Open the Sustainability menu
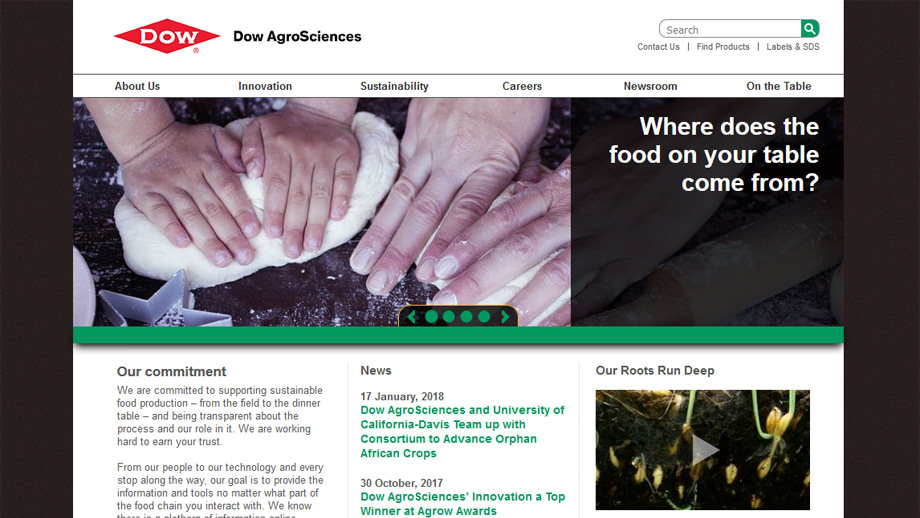 [x=394, y=86]
